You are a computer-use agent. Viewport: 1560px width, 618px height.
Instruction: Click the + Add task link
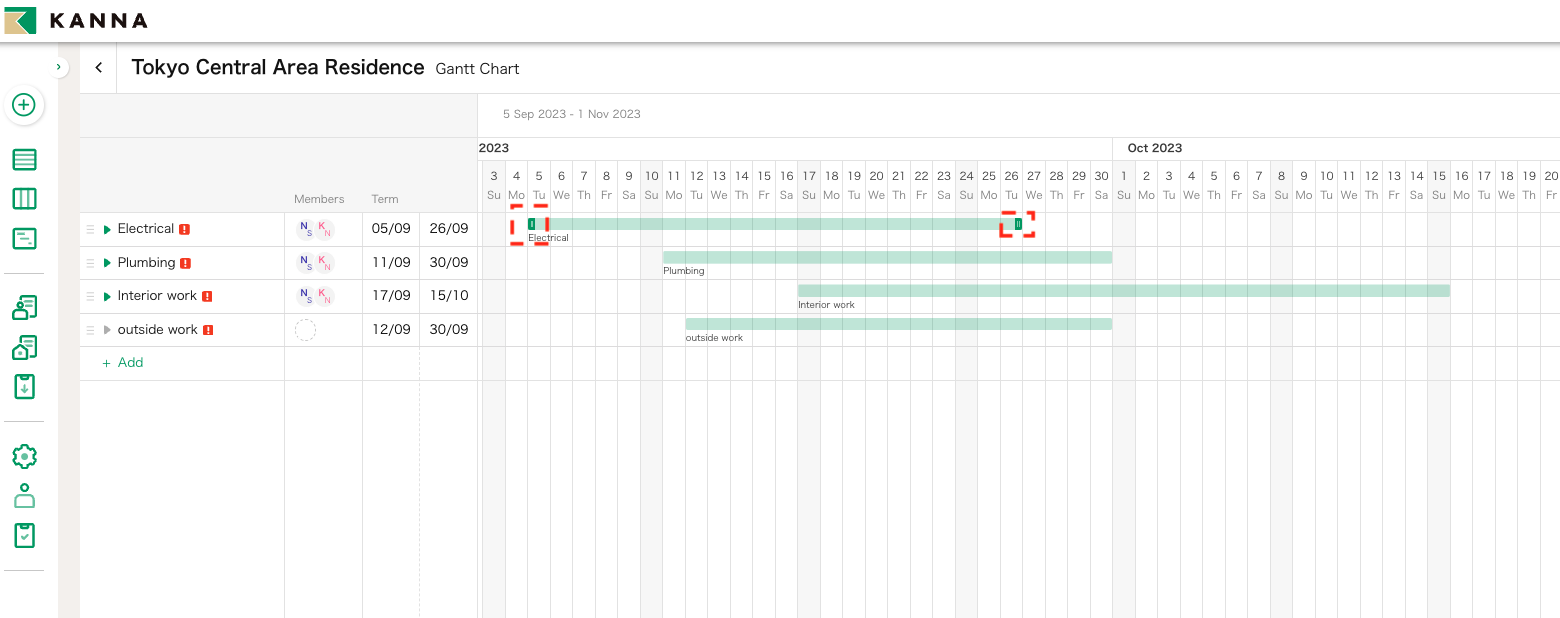[123, 363]
